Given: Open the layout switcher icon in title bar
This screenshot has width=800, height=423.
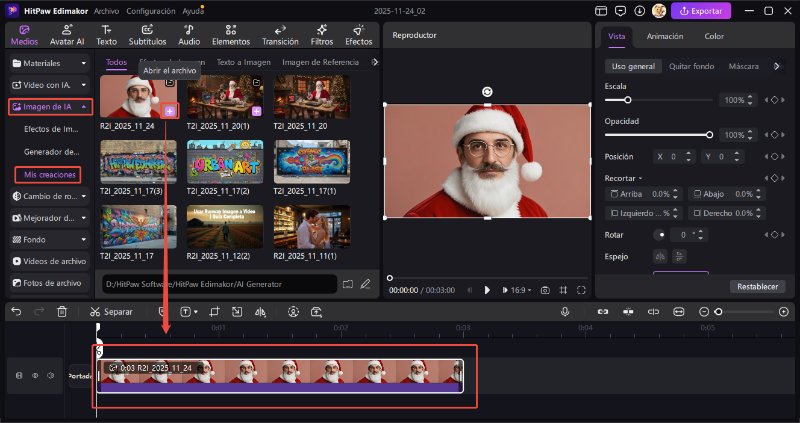Looking at the screenshot, I should pyautogui.click(x=601, y=11).
